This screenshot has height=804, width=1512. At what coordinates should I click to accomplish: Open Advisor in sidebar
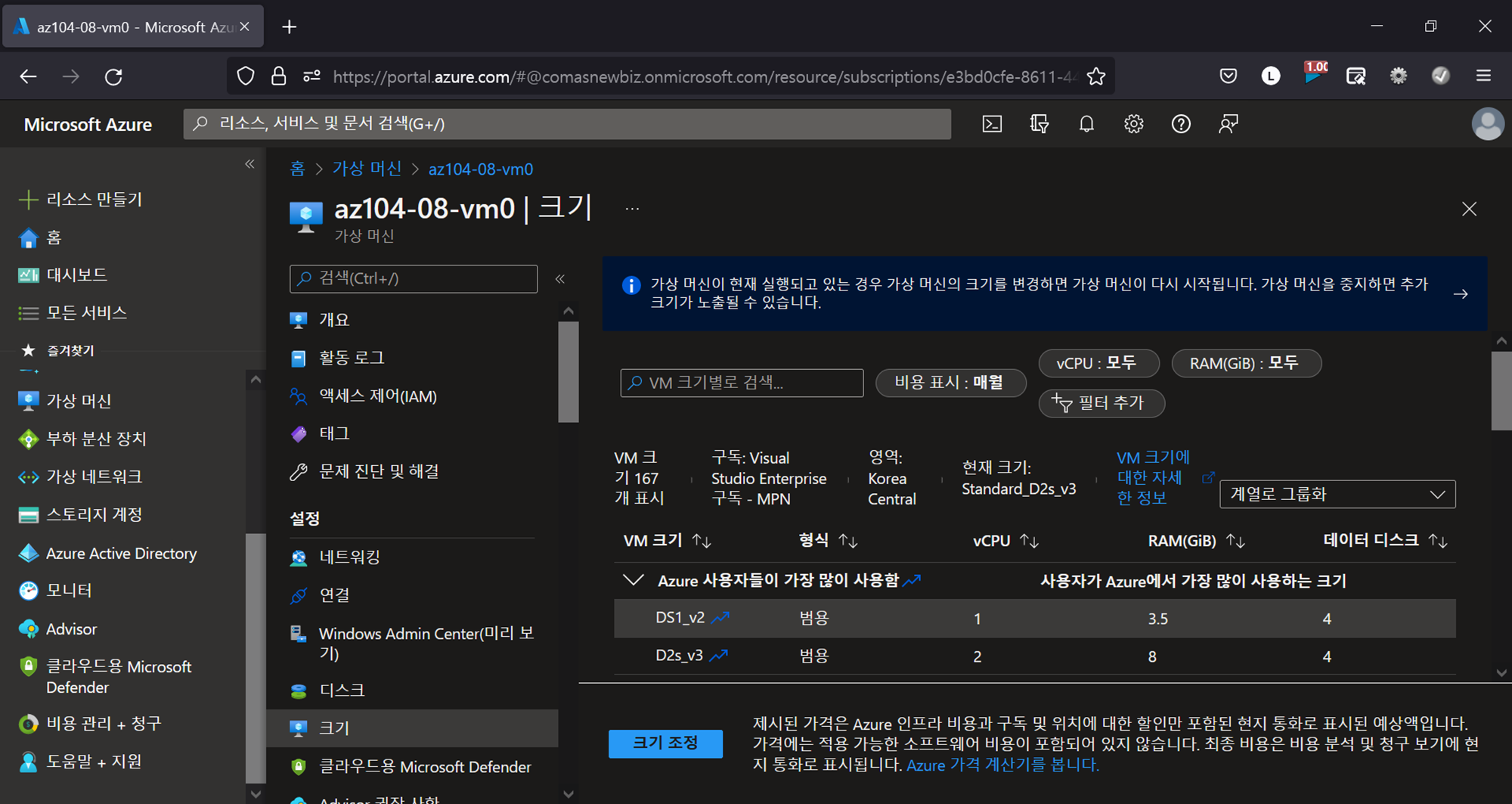click(57, 629)
